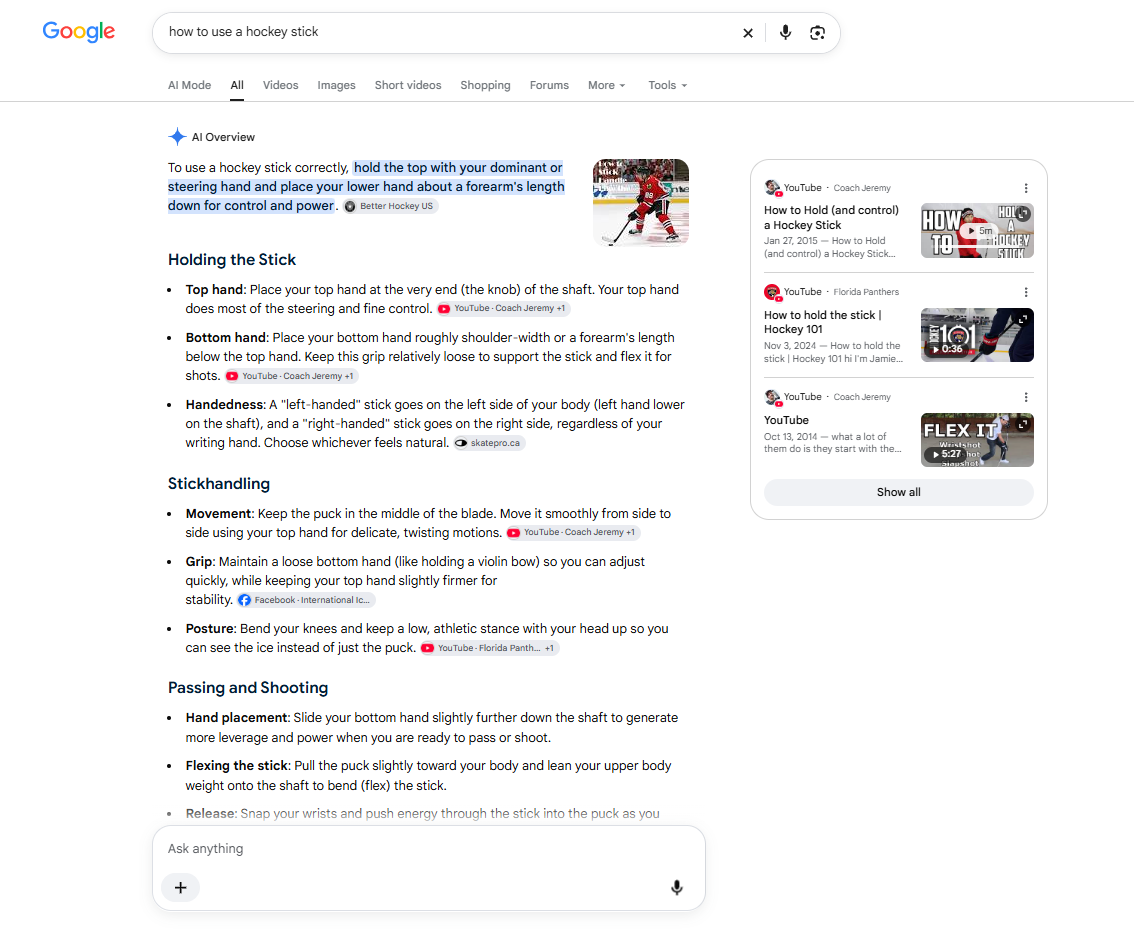Click the plus button in Ask anything box
The width and height of the screenshot is (1134, 937).
pos(181,887)
